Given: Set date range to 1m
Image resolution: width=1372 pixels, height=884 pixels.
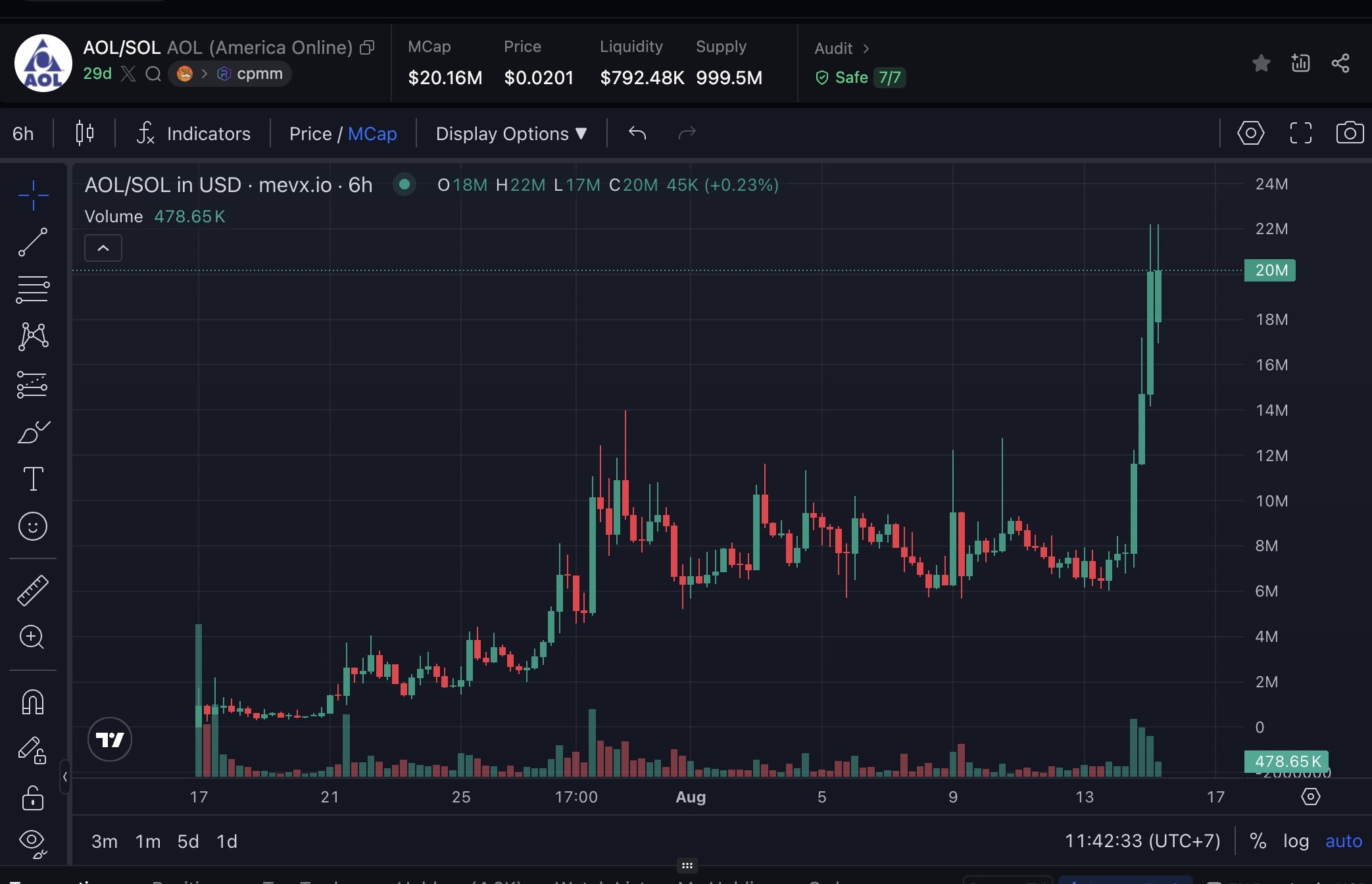Looking at the screenshot, I should pos(148,841).
